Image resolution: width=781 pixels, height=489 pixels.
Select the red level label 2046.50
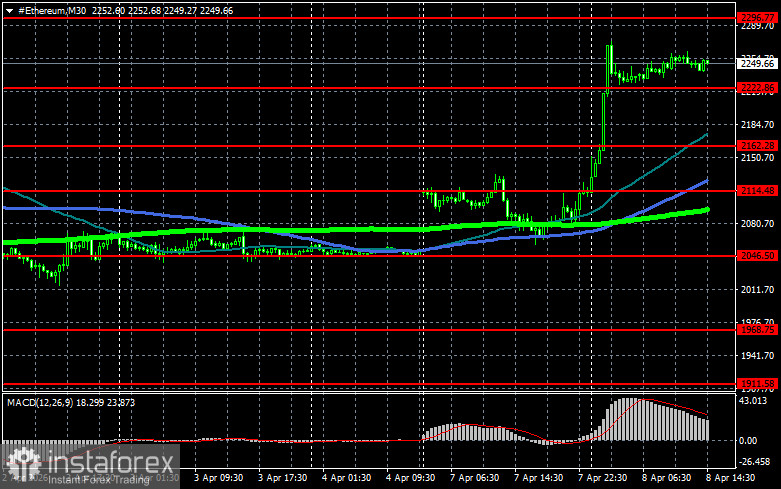pos(757,255)
